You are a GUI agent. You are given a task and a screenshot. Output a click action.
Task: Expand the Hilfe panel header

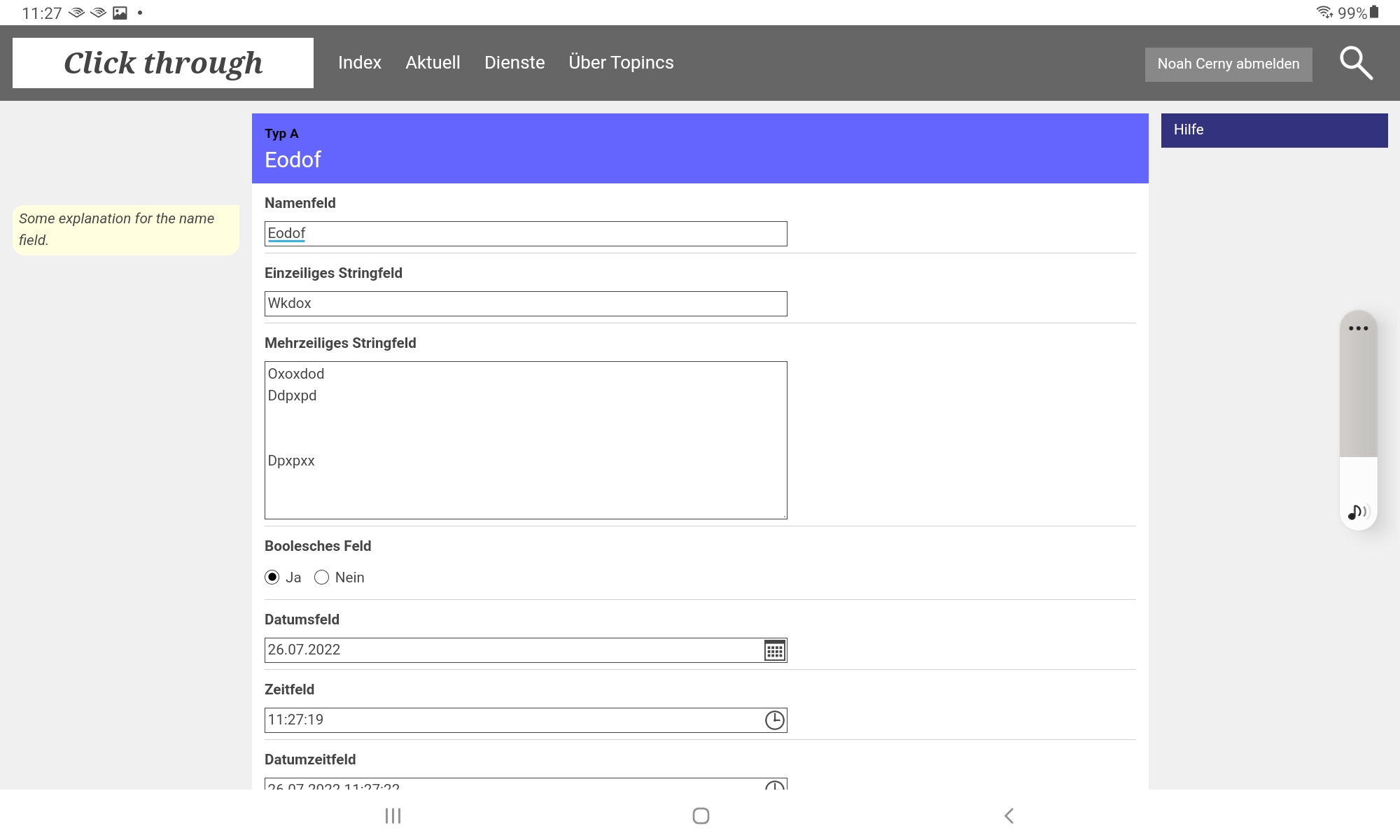coord(1274,130)
